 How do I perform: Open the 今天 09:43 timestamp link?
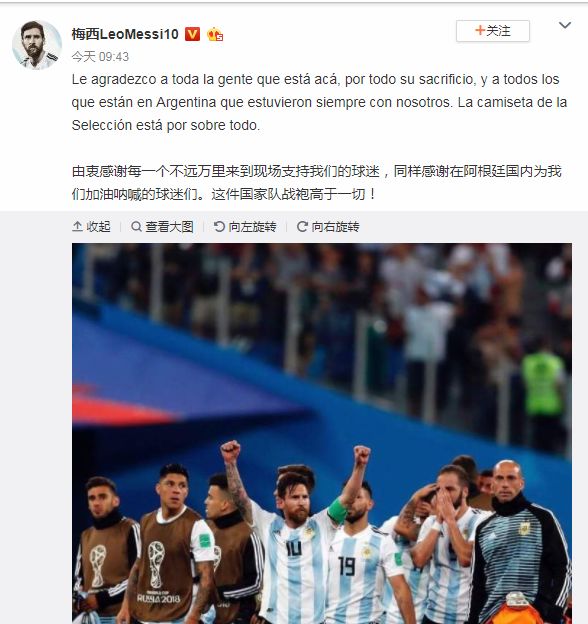tap(100, 57)
